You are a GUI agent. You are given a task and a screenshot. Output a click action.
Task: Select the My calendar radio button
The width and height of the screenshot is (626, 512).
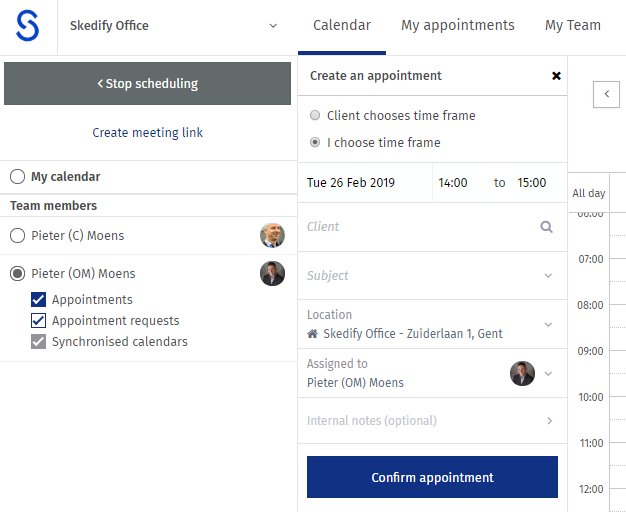tap(18, 177)
